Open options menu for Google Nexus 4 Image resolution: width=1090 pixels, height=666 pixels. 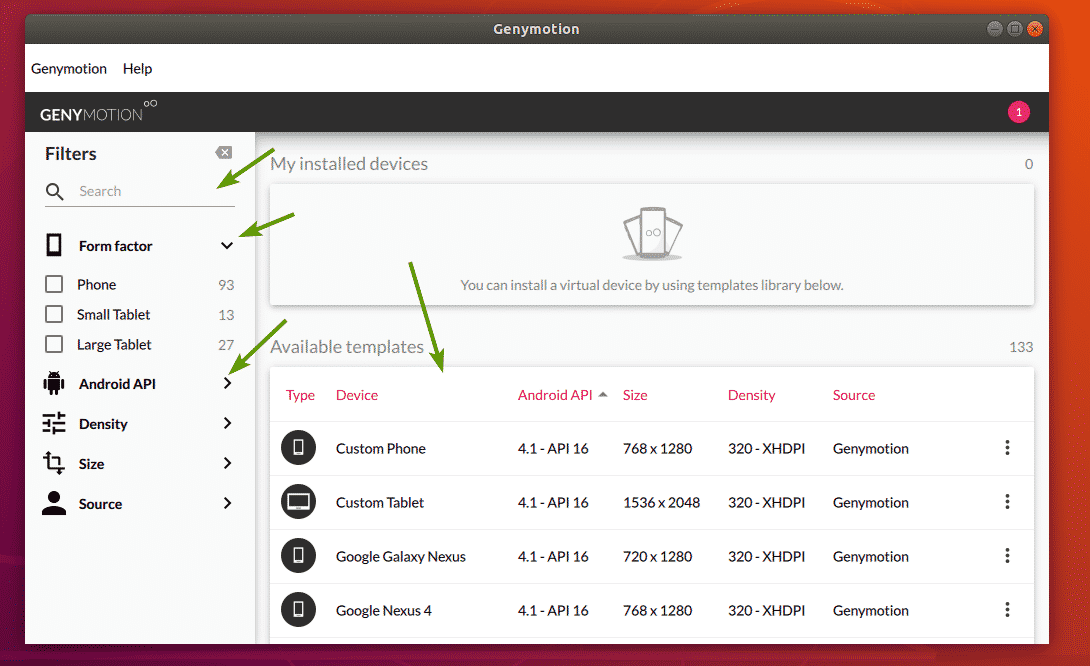pyautogui.click(x=1007, y=610)
